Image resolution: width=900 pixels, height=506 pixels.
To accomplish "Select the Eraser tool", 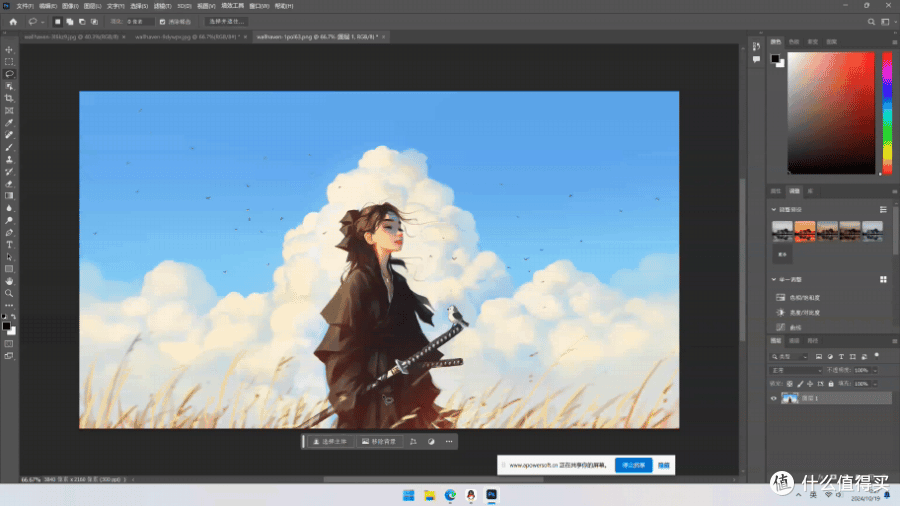I will (9, 184).
